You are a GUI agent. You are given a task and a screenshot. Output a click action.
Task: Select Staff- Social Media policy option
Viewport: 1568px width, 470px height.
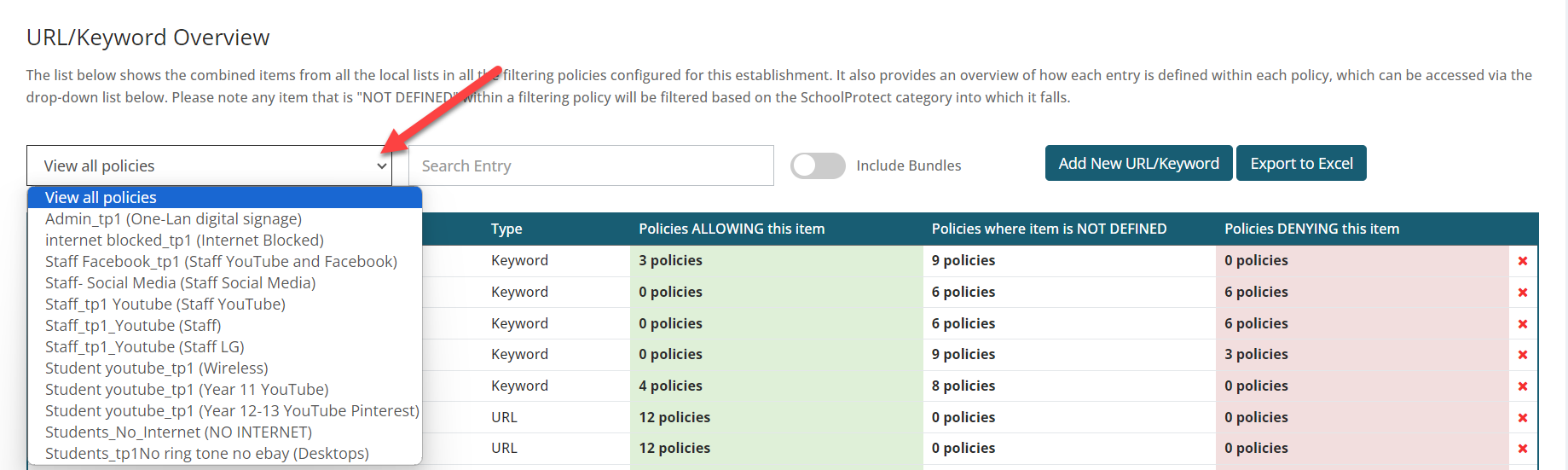click(180, 283)
